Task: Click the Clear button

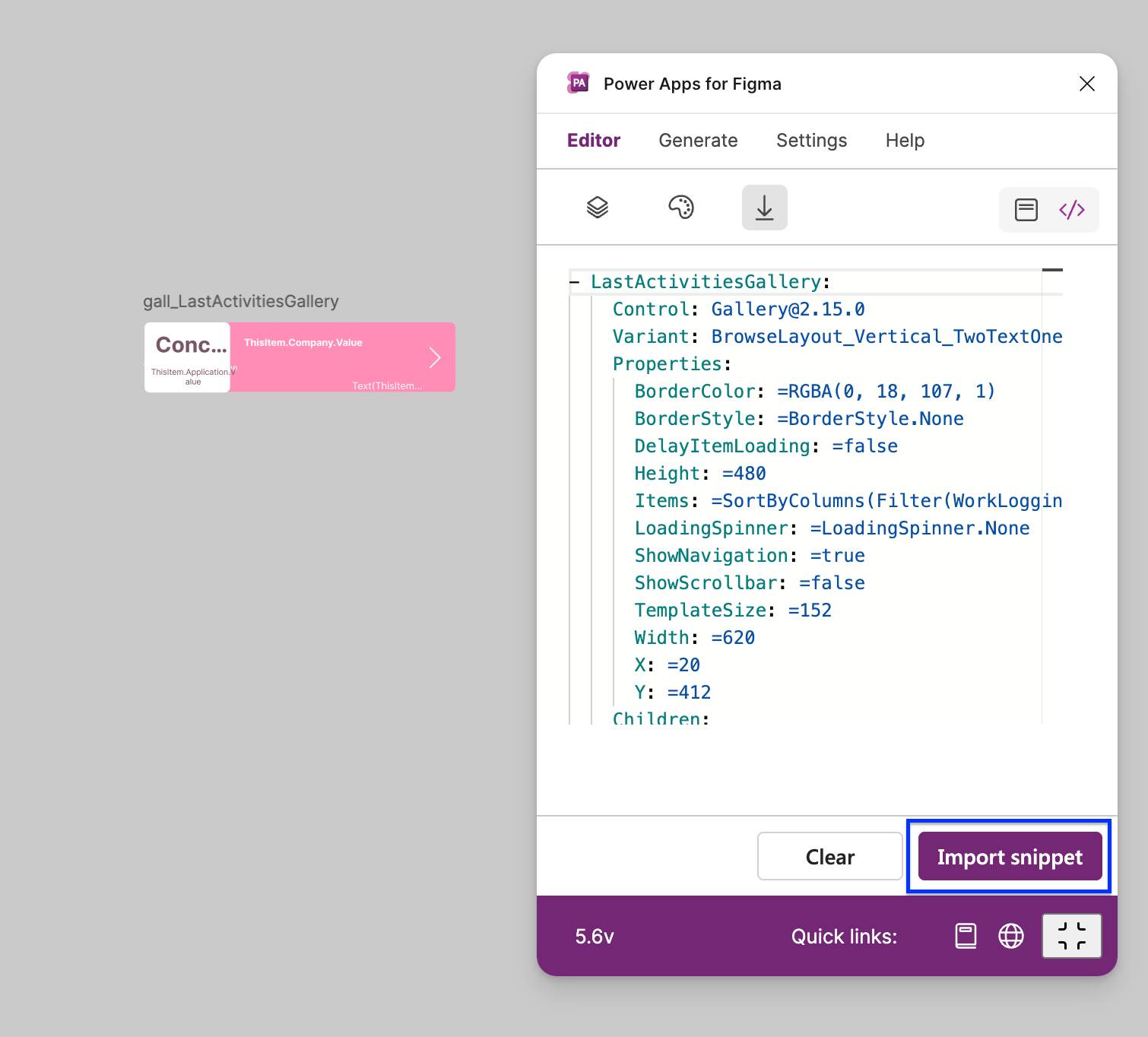Action: [x=830, y=856]
